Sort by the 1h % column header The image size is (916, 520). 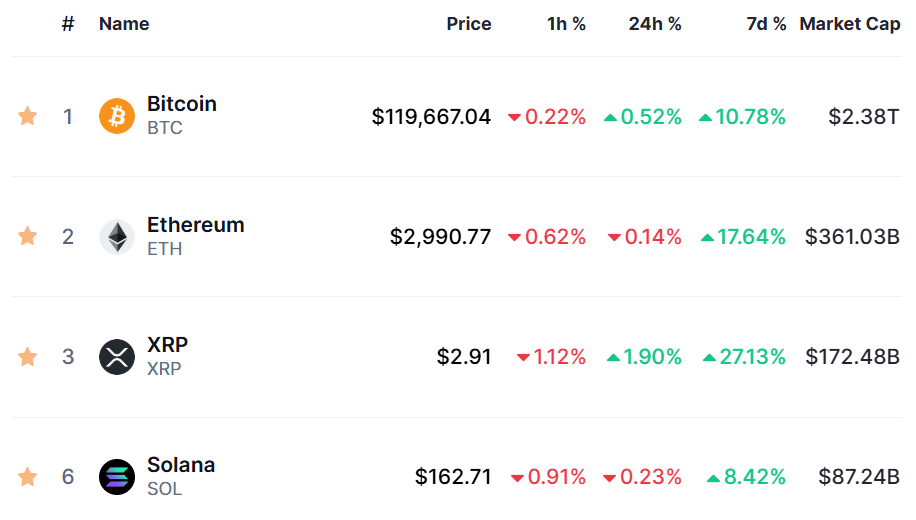[566, 24]
